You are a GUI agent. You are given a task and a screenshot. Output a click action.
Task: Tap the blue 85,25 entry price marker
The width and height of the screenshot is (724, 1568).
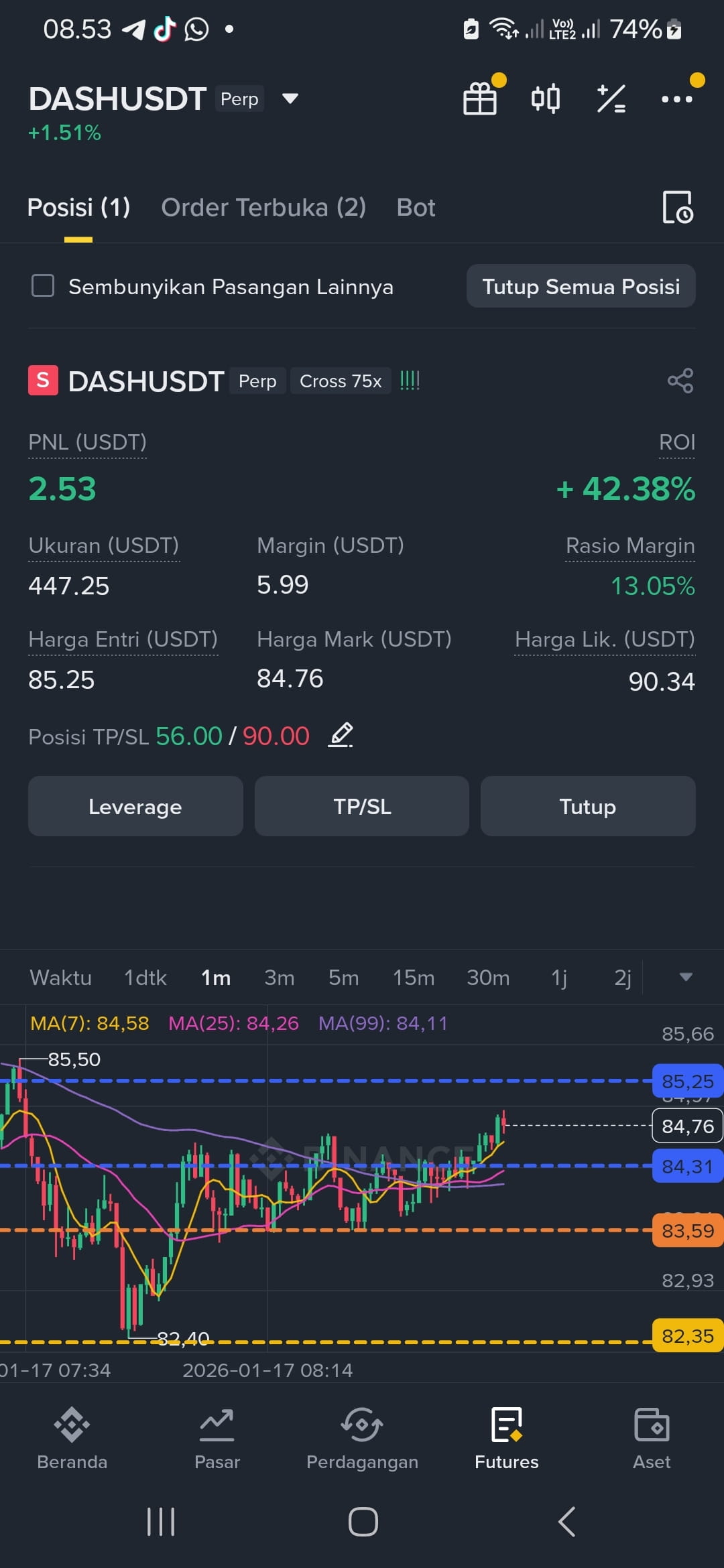coord(688,1081)
